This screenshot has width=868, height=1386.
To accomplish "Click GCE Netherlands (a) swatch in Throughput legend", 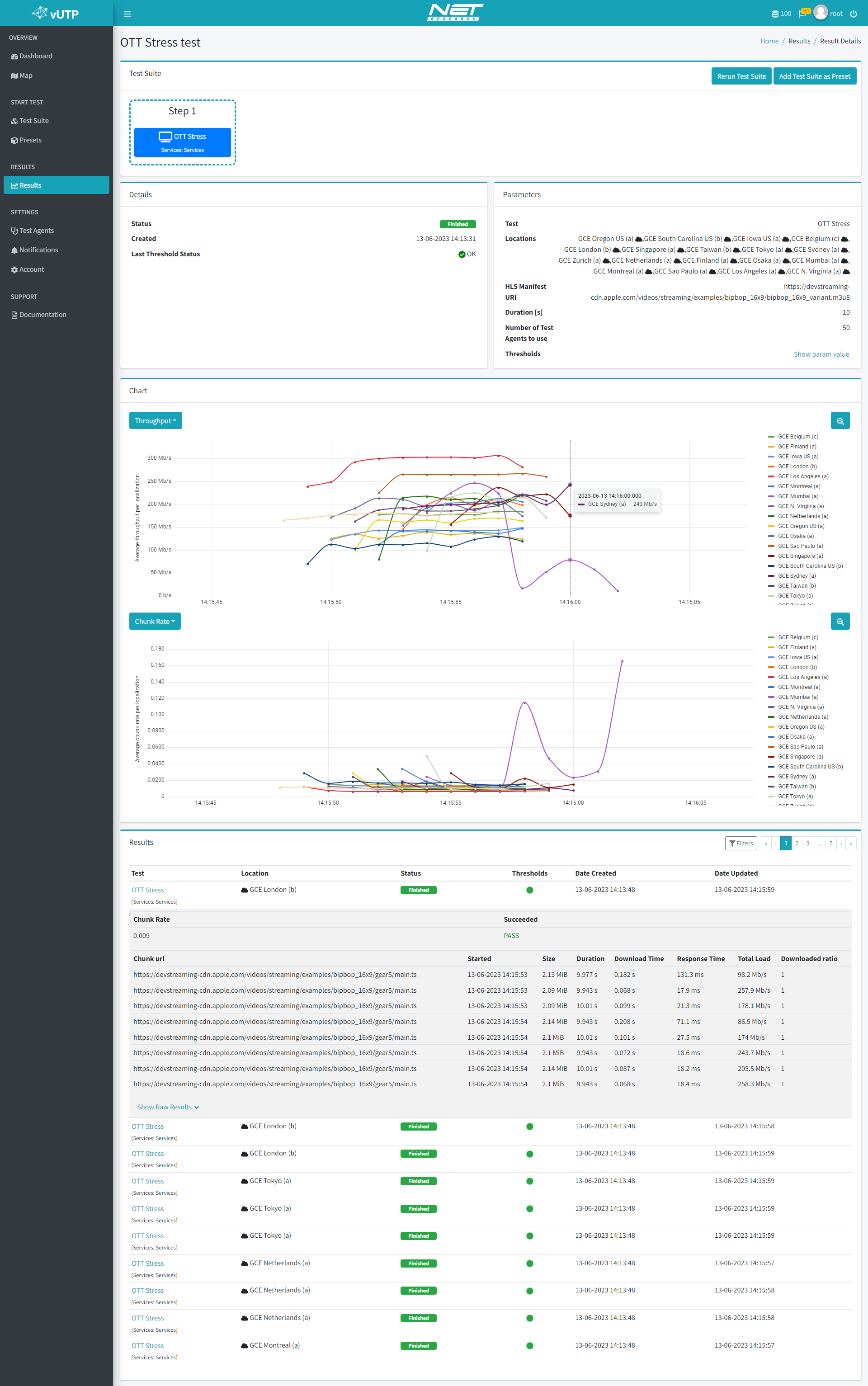I will click(x=771, y=517).
